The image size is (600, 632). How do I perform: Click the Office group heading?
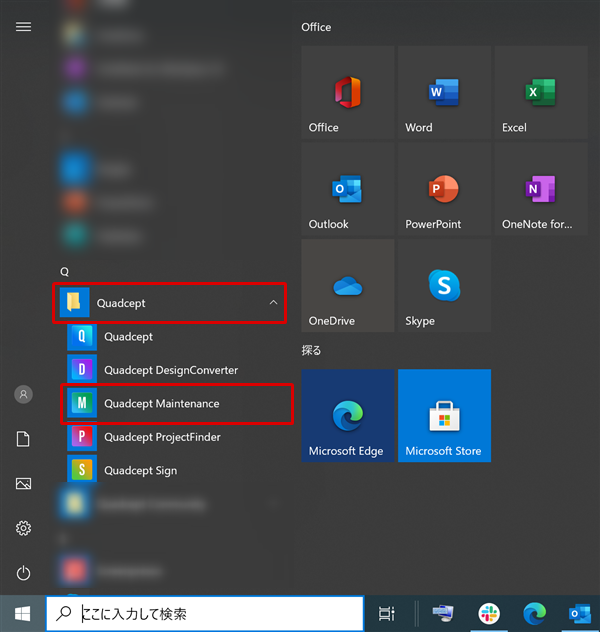[316, 27]
